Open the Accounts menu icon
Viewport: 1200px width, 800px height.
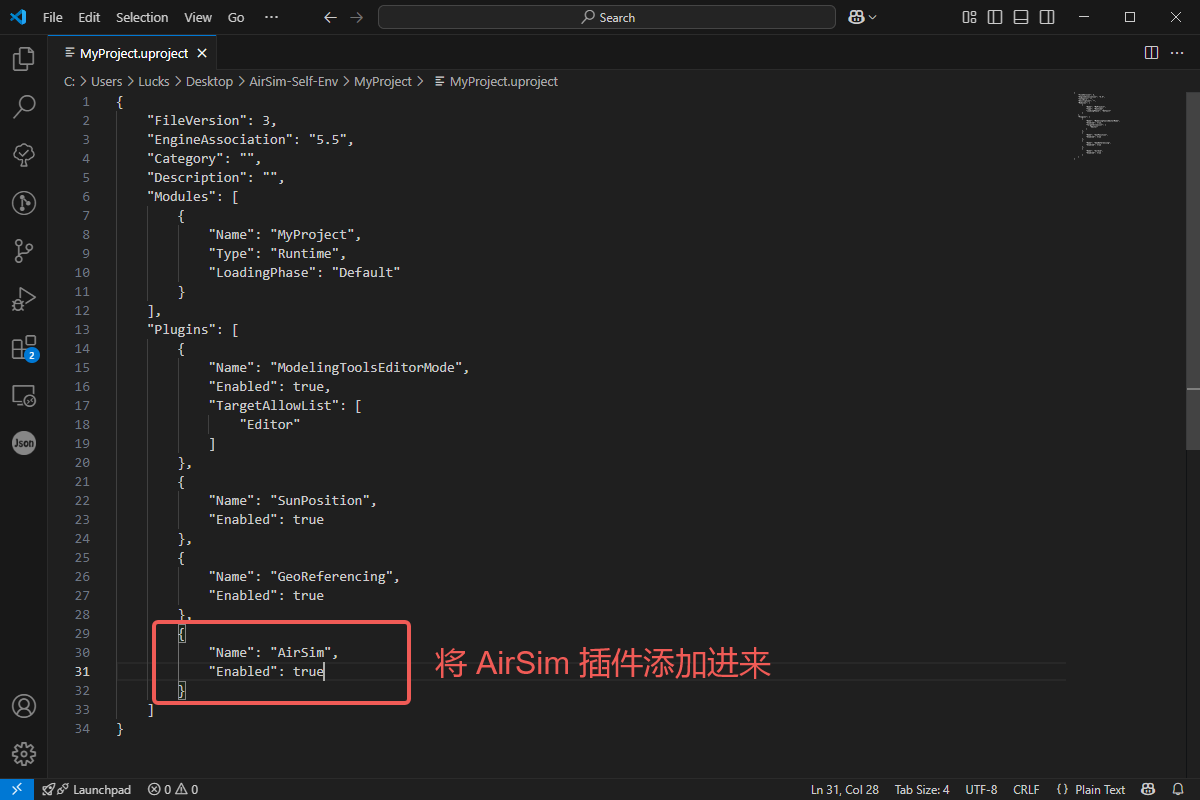click(x=24, y=706)
